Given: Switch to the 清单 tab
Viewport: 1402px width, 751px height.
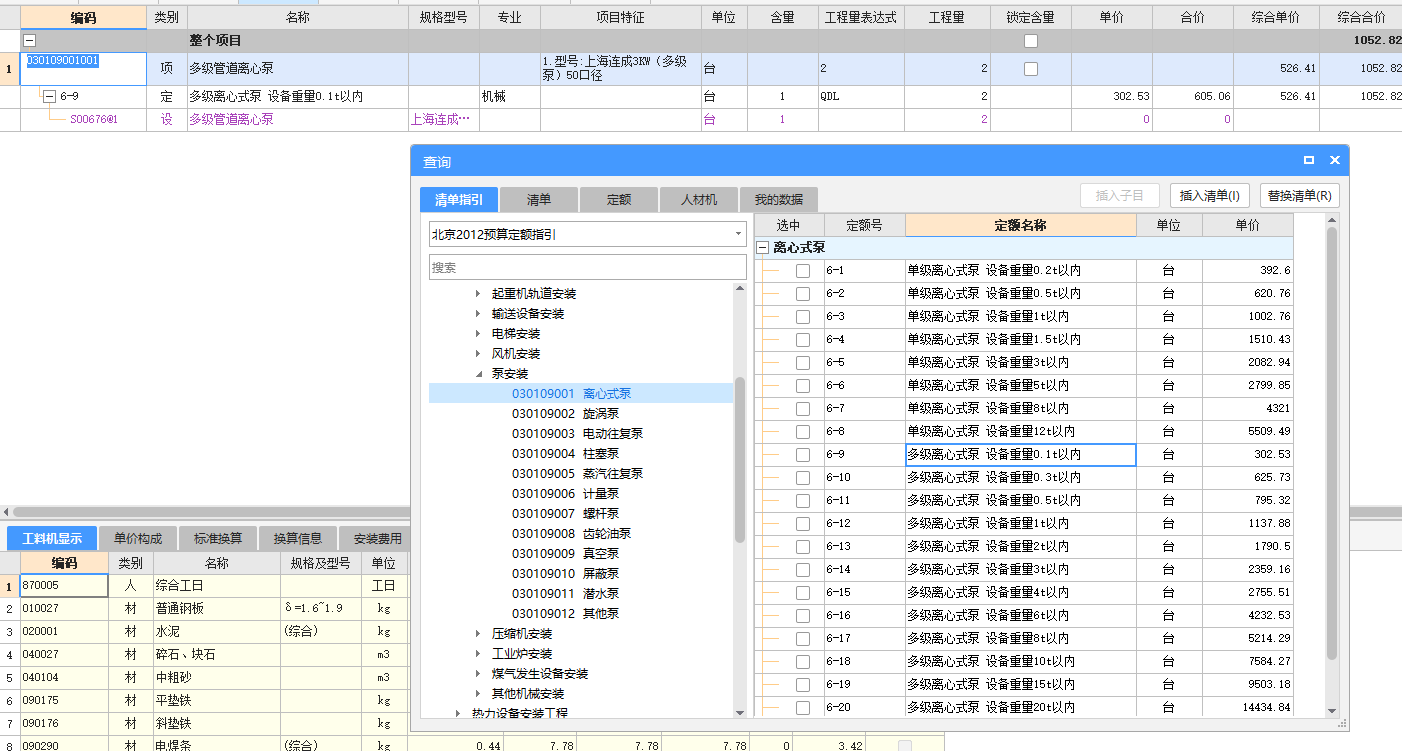Looking at the screenshot, I should tap(539, 199).
